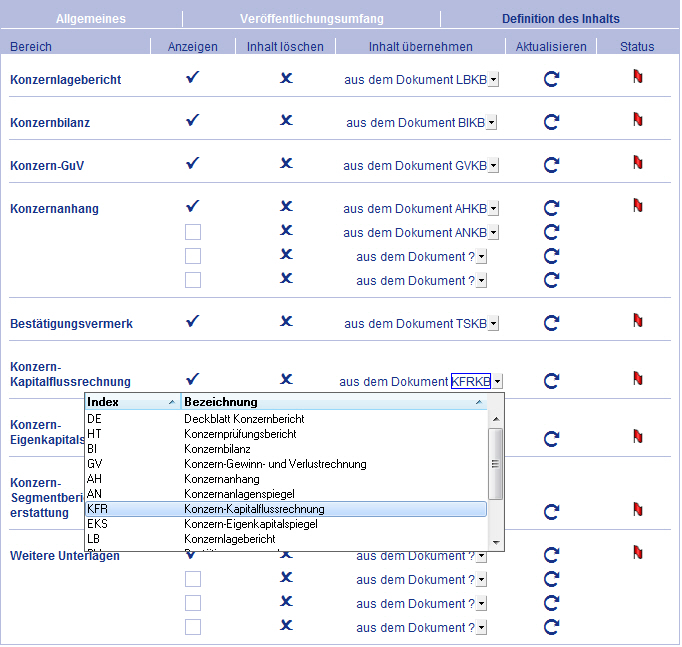Open the GVKB document dropdown

(493, 166)
